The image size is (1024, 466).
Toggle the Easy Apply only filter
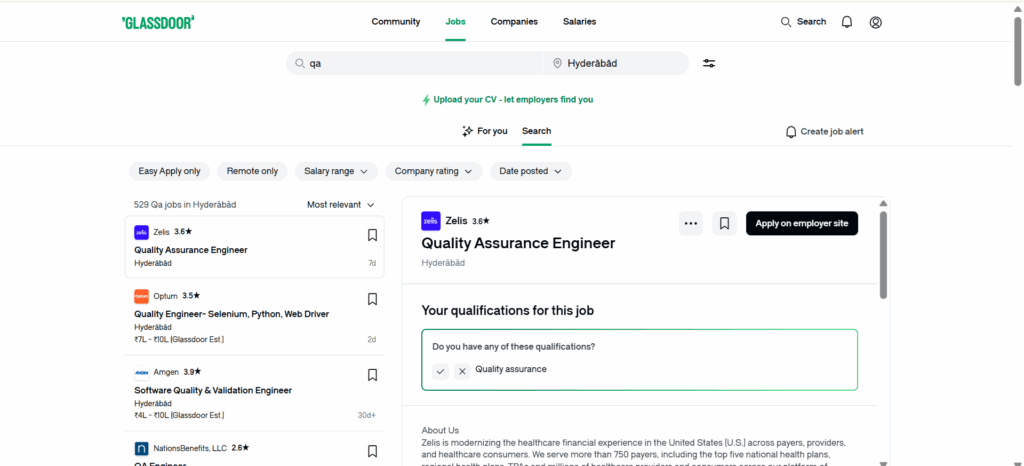(170, 171)
